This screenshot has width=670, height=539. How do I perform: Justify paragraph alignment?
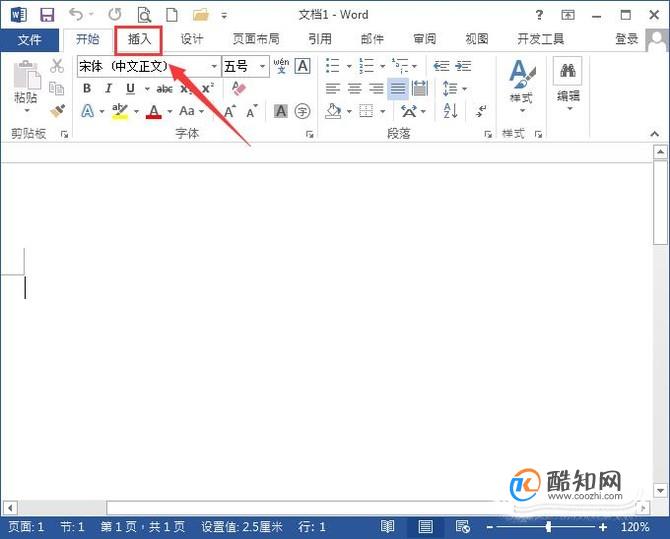coord(398,88)
